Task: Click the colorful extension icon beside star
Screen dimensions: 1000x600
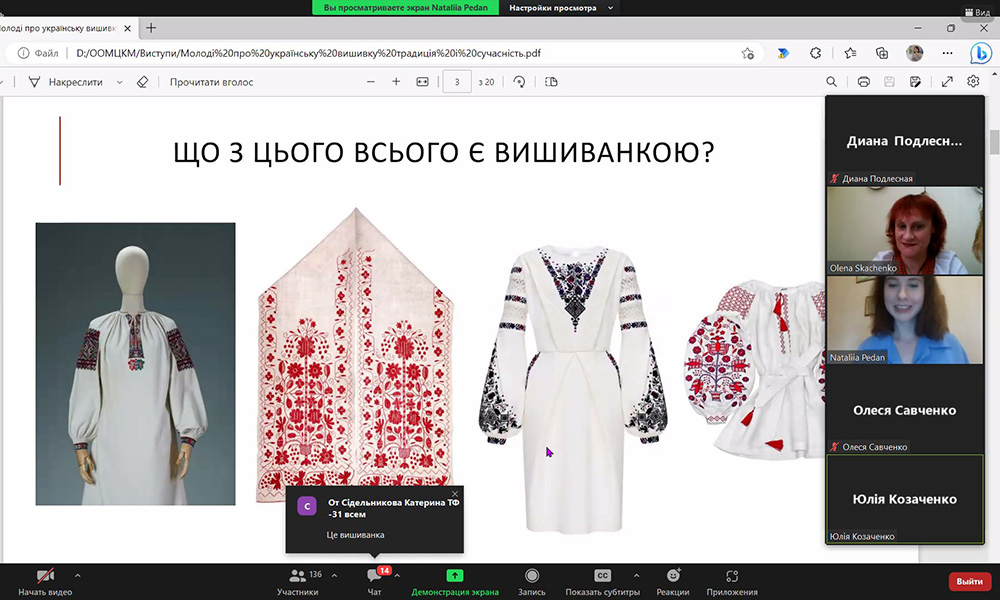Action: [783, 54]
